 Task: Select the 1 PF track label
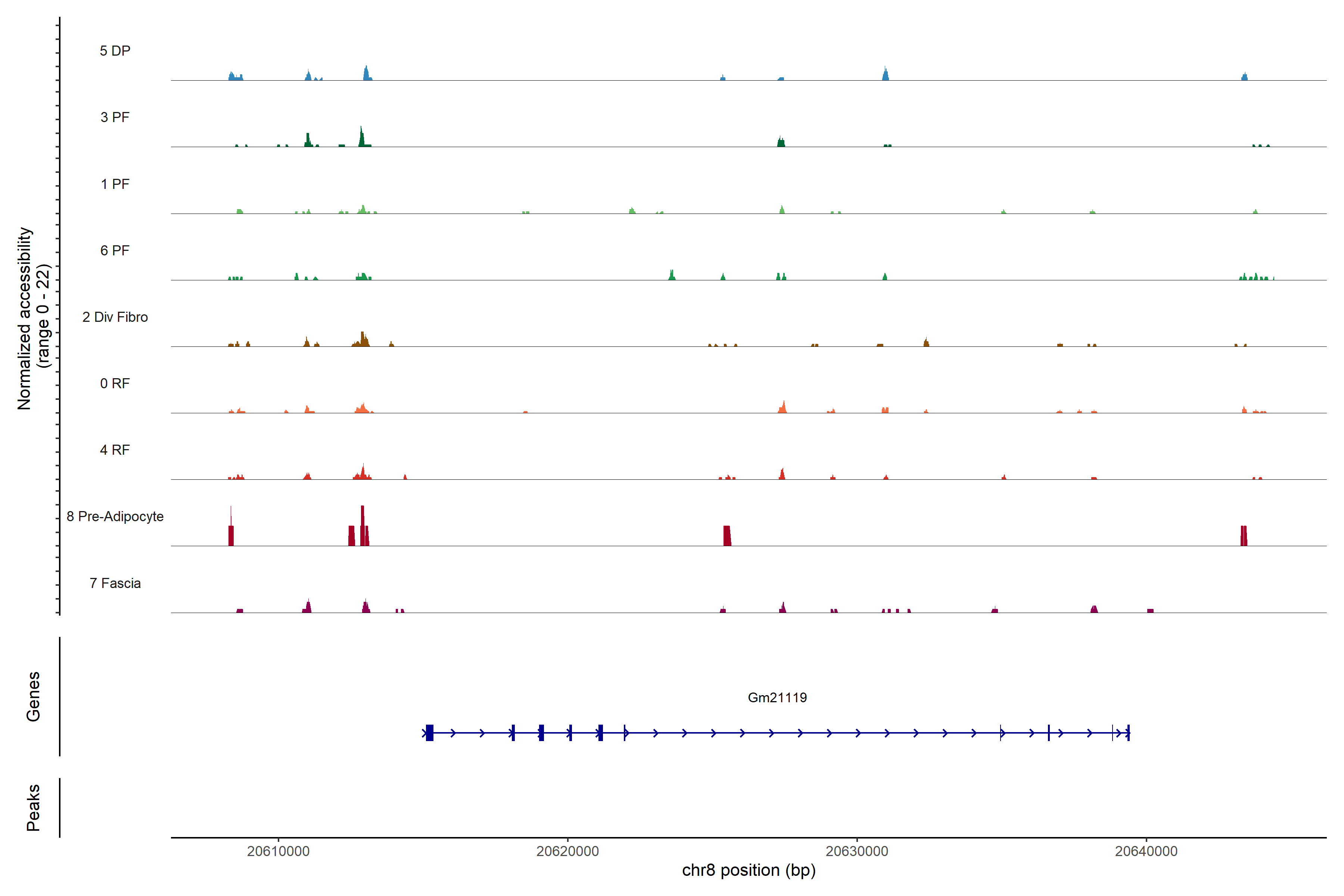(x=115, y=184)
